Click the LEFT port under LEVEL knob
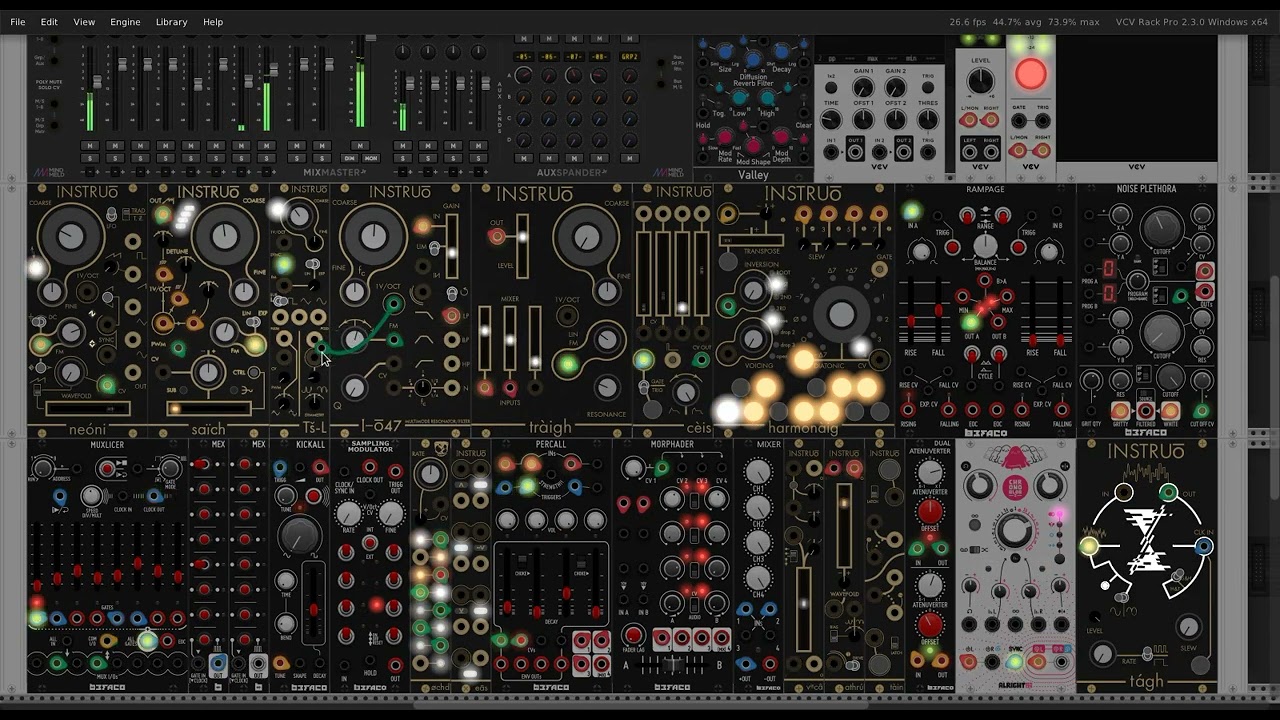Viewport: 1280px width, 720px height. click(x=968, y=151)
